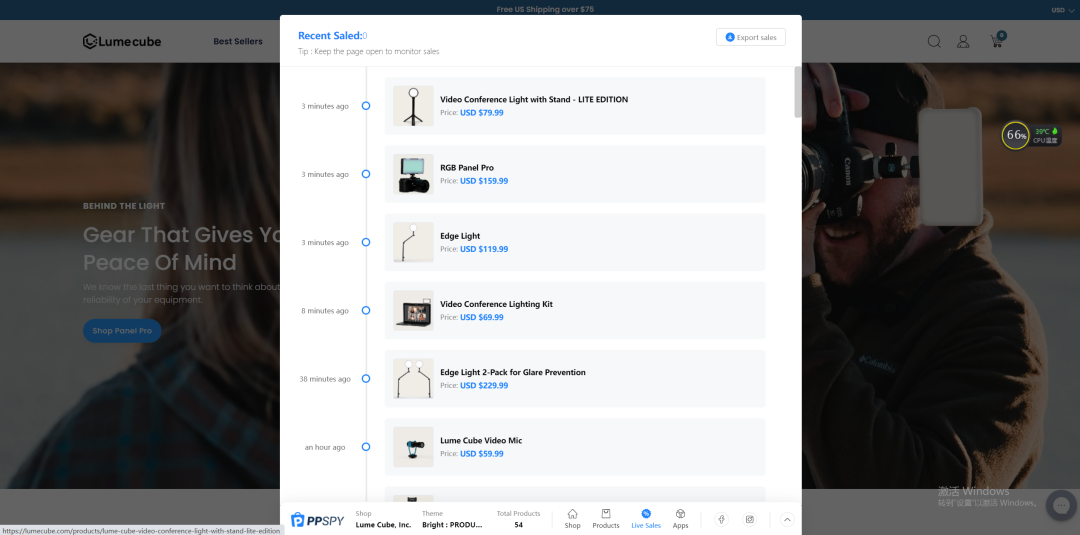Open the search magnifier icon in header
1080x535 pixels.
934,41
